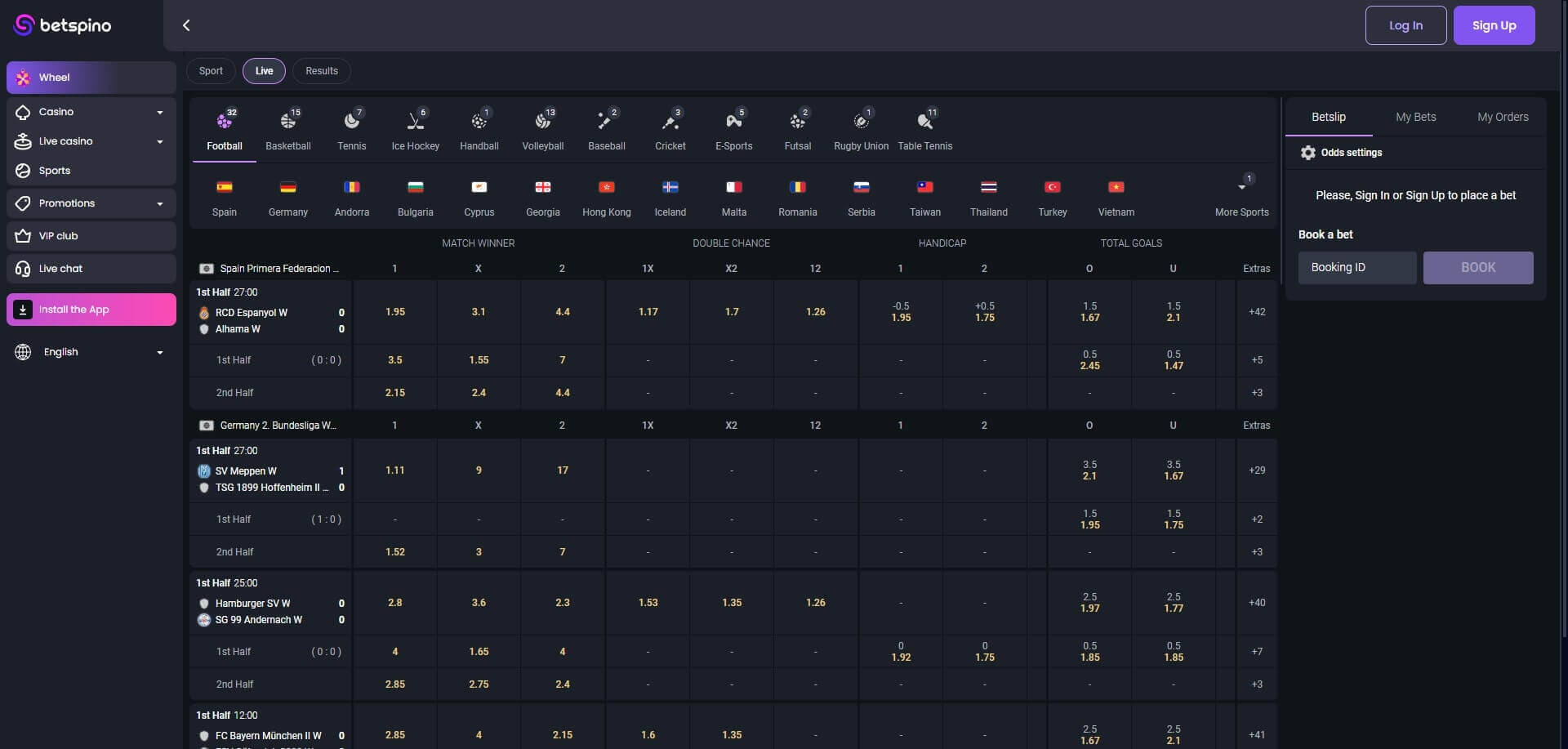Open the More Sports dropdown
This screenshot has height=749, width=1568.
point(1242,196)
